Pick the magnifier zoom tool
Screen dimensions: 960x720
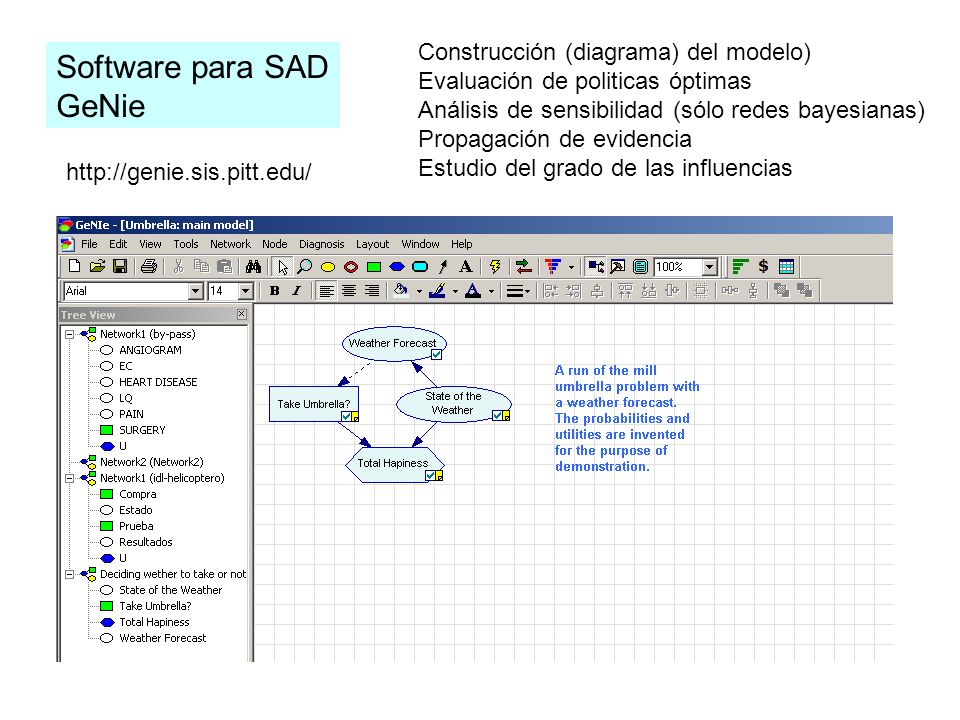(x=304, y=266)
